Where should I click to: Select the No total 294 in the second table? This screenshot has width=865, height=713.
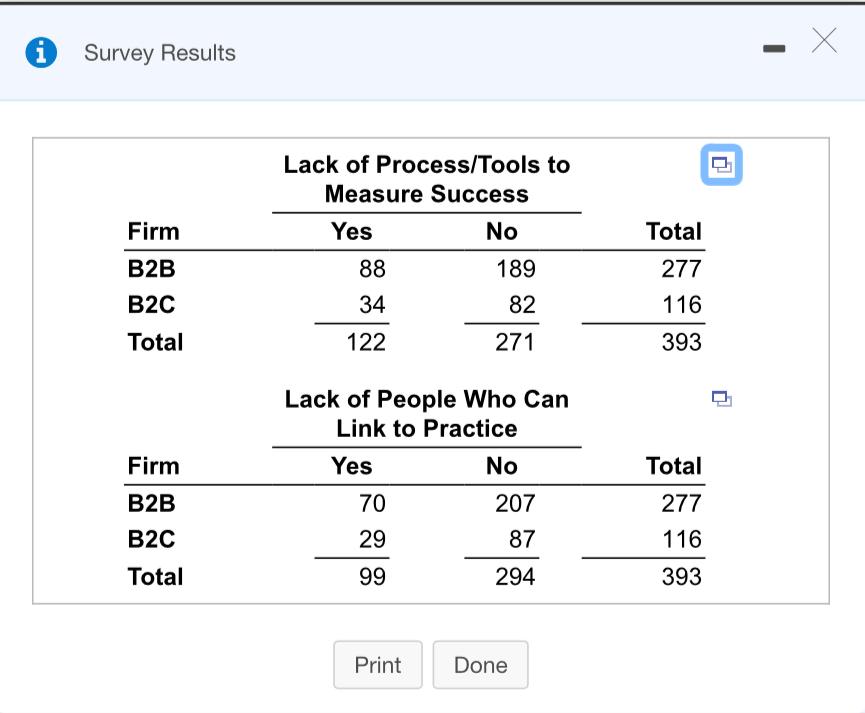[515, 577]
